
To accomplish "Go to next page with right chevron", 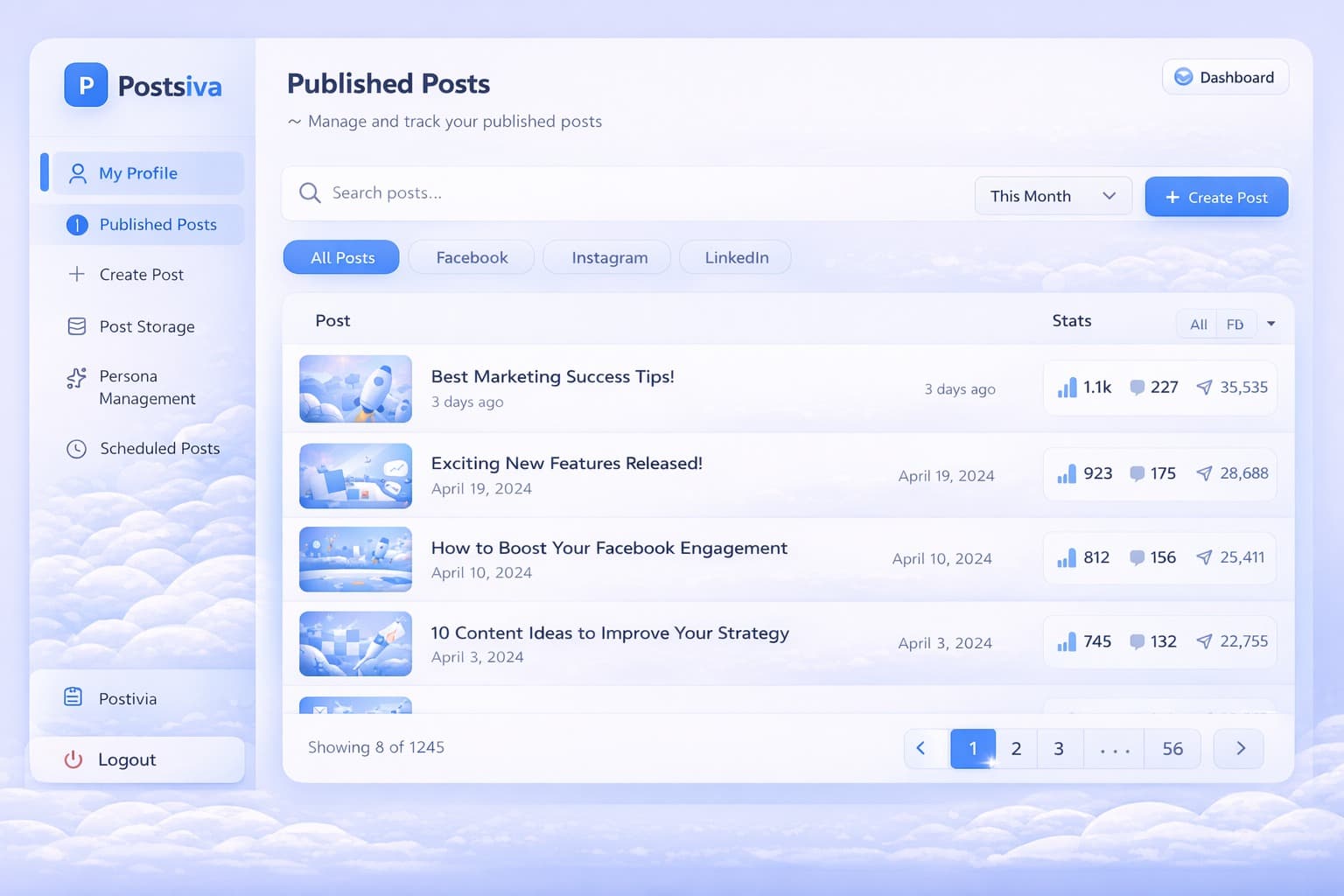I will (1239, 748).
